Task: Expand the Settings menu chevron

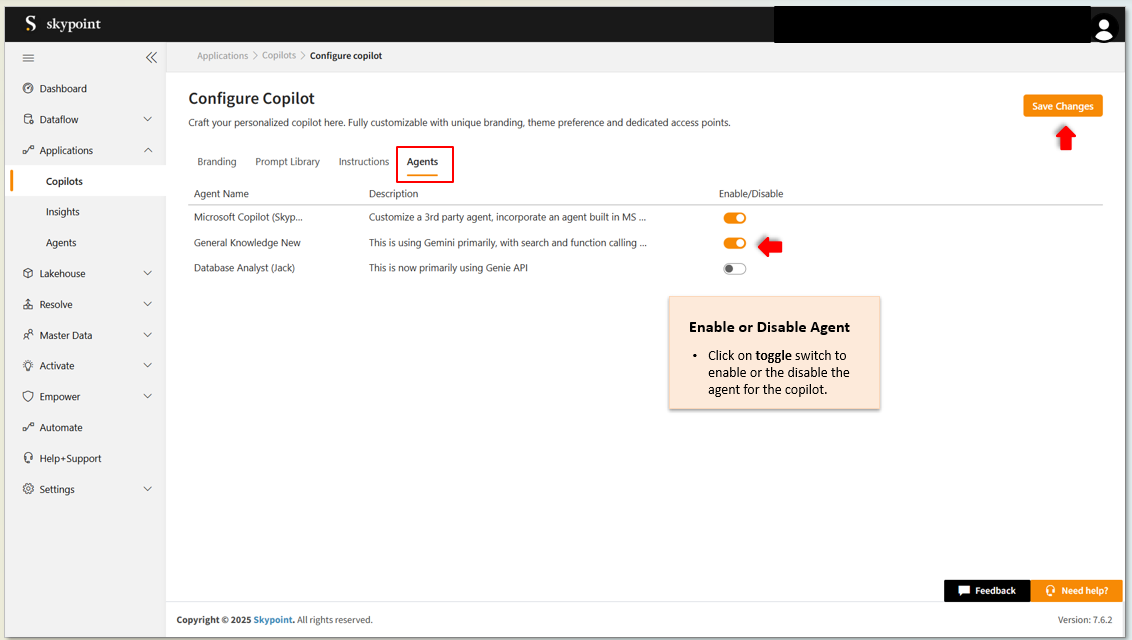Action: pyautogui.click(x=148, y=490)
